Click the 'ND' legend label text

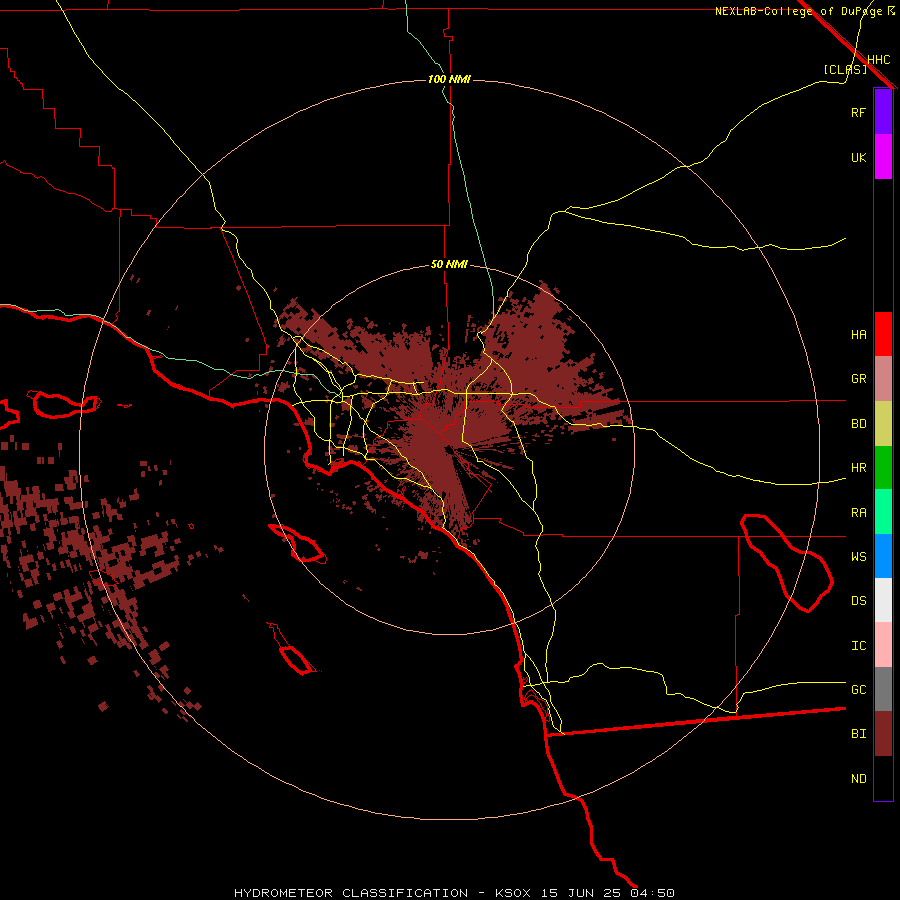click(x=858, y=779)
